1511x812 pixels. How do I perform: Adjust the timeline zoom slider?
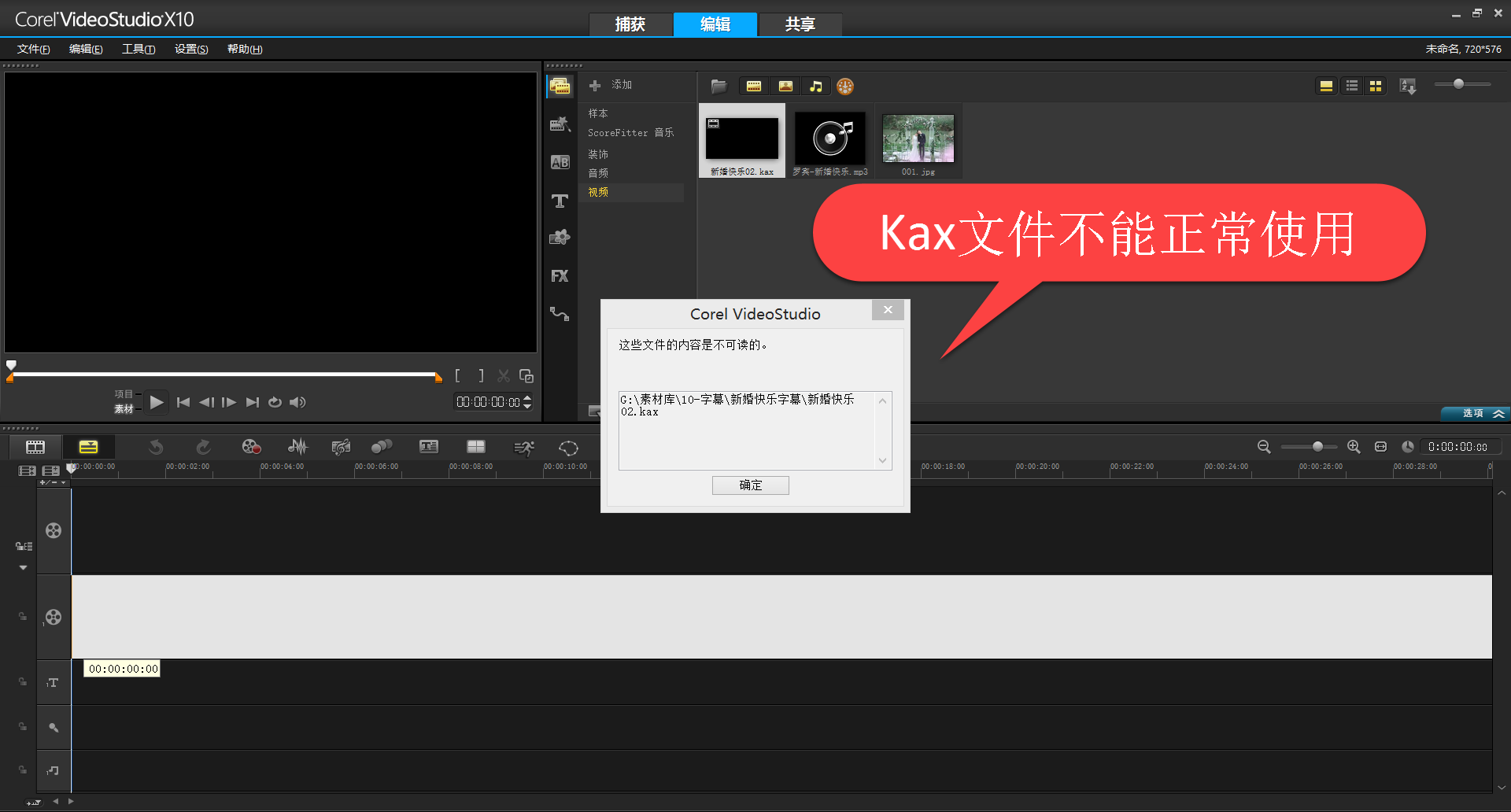pos(1317,446)
